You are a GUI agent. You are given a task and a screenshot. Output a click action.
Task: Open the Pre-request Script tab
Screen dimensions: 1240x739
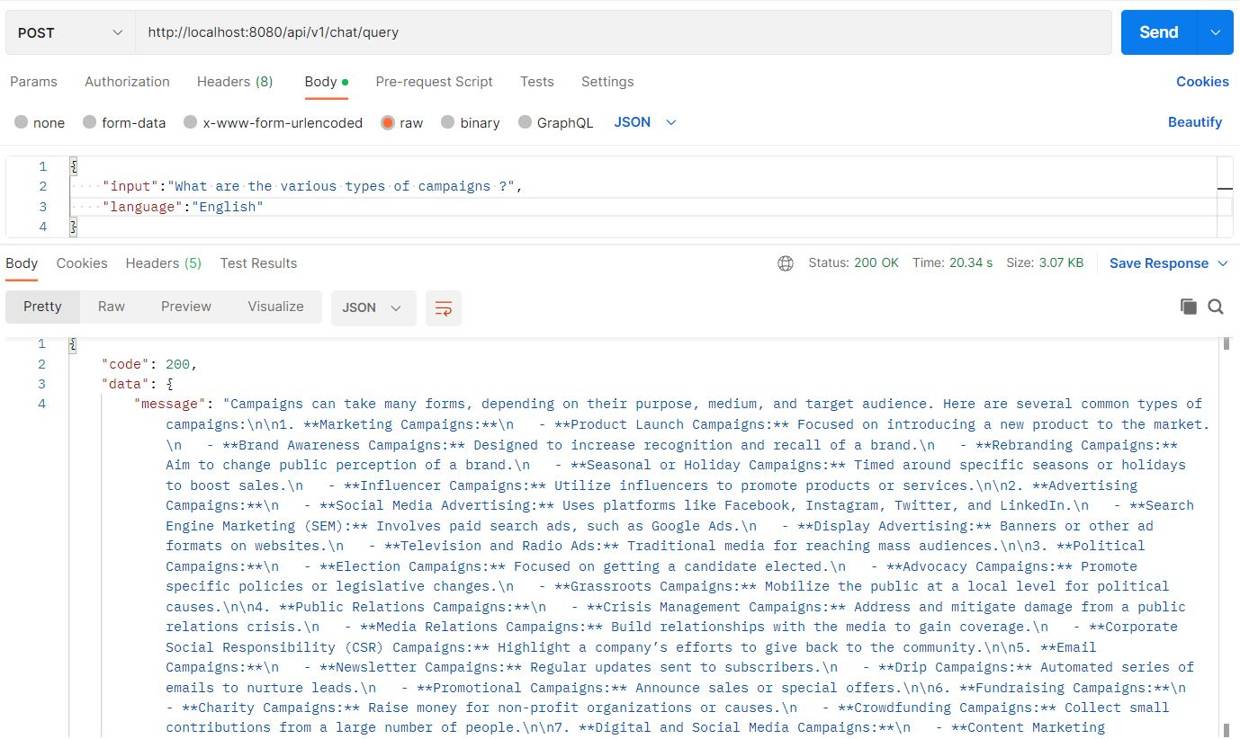(434, 82)
